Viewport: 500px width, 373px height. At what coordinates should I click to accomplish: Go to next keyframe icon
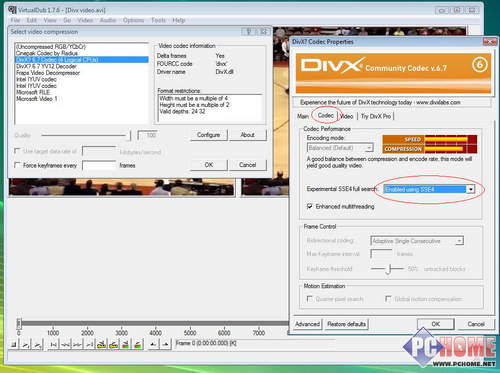114,344
